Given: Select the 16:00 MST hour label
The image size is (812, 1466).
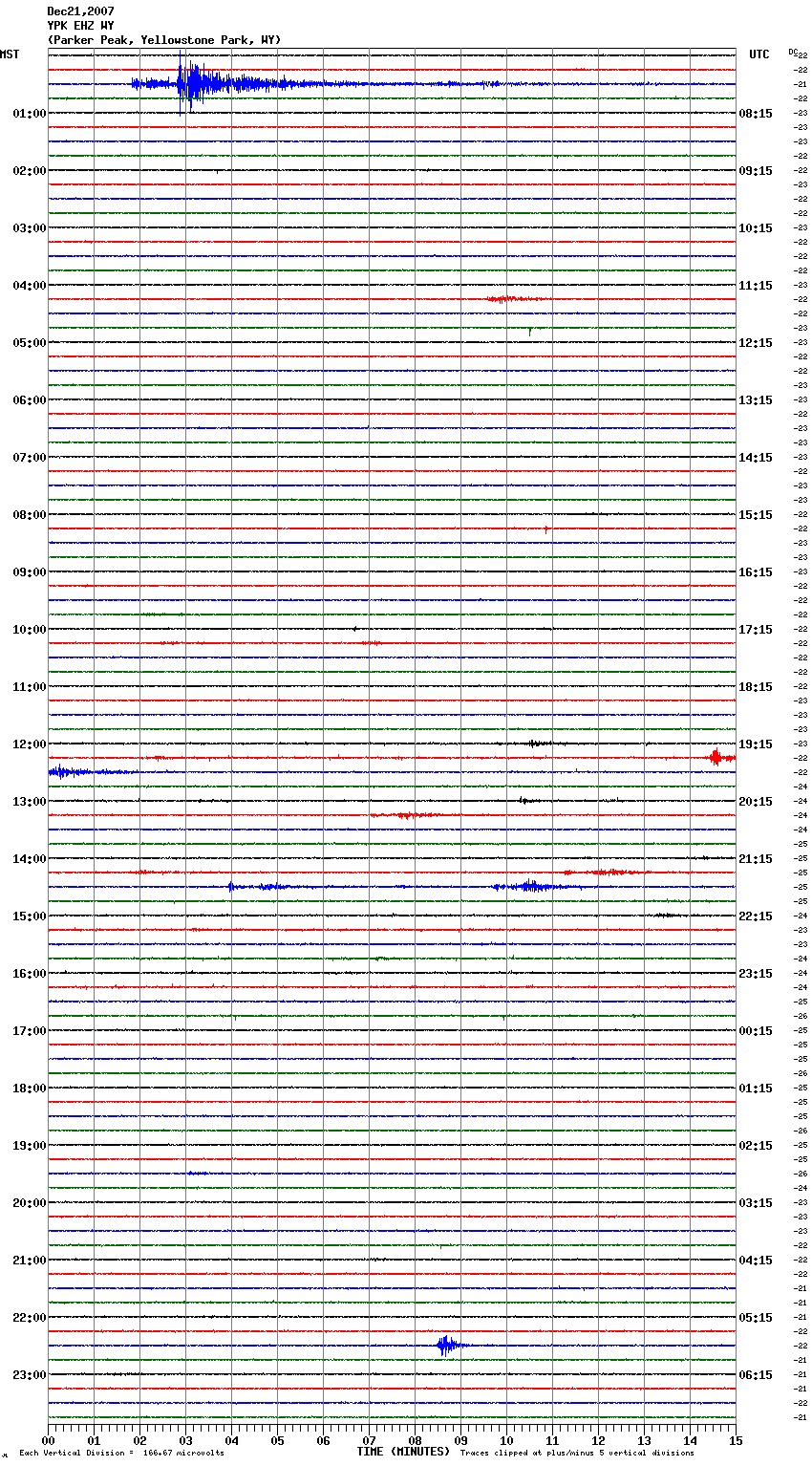Looking at the screenshot, I should [30, 974].
